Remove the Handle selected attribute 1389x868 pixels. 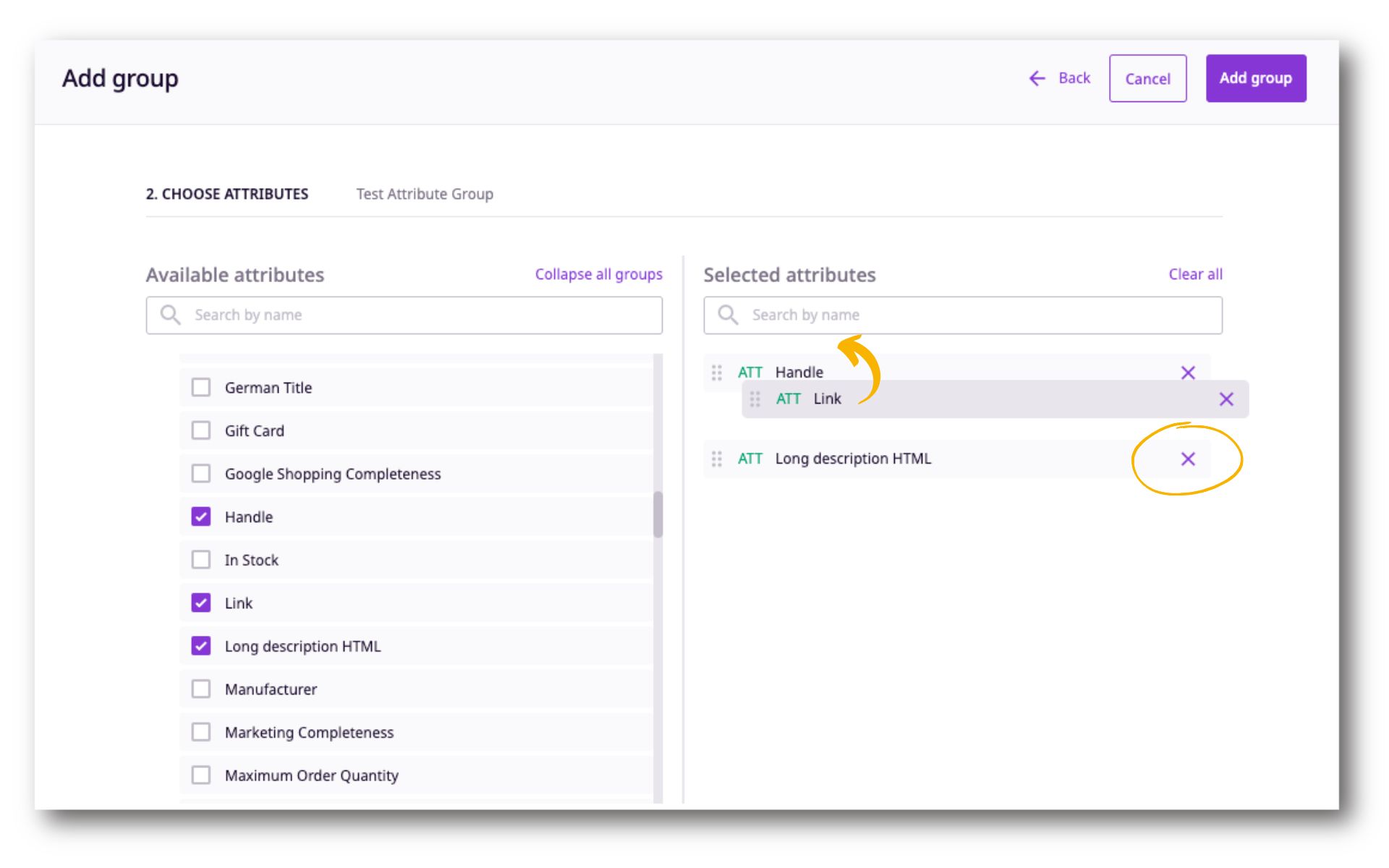tap(1187, 373)
